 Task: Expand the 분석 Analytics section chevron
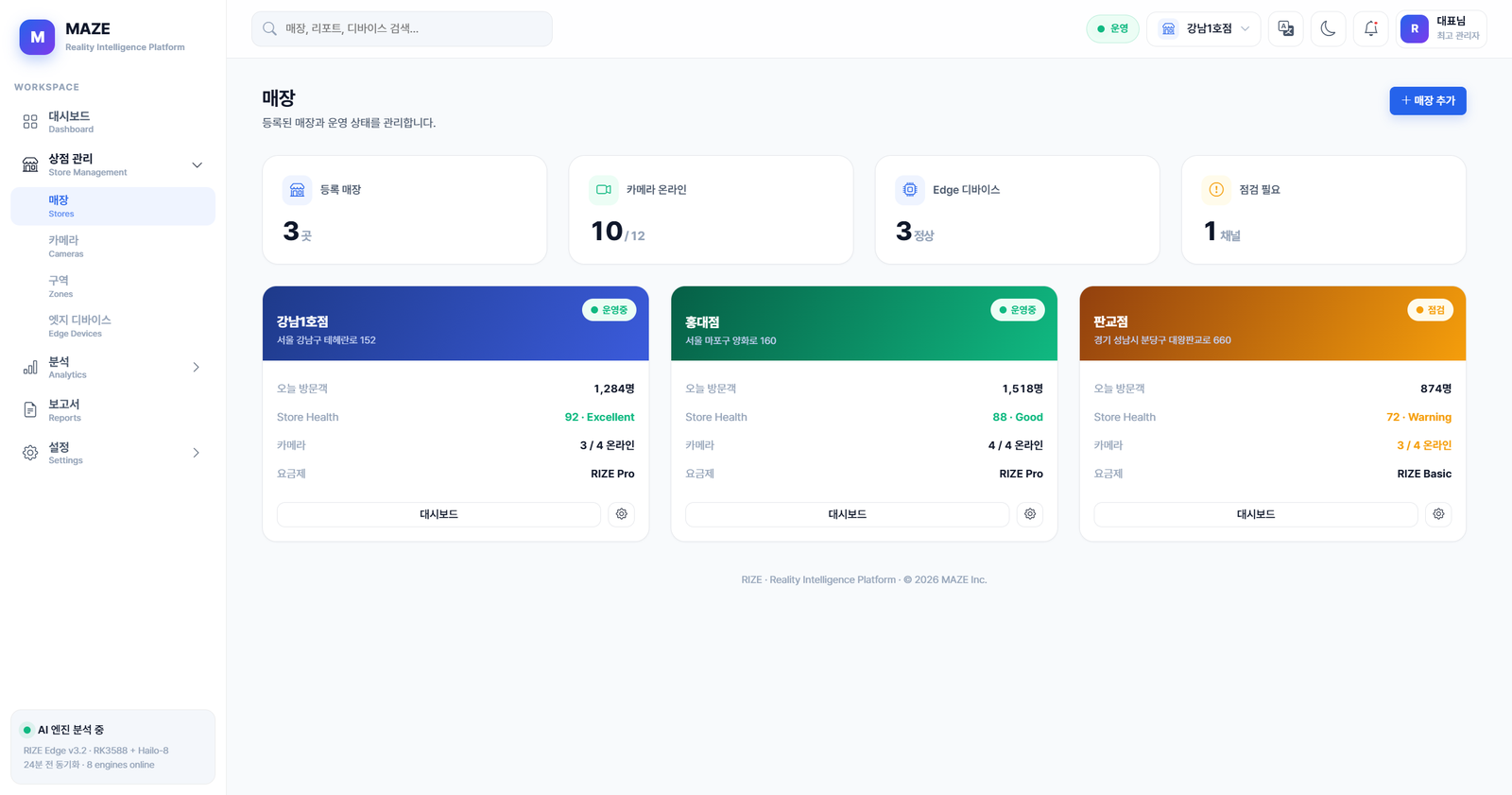197,367
